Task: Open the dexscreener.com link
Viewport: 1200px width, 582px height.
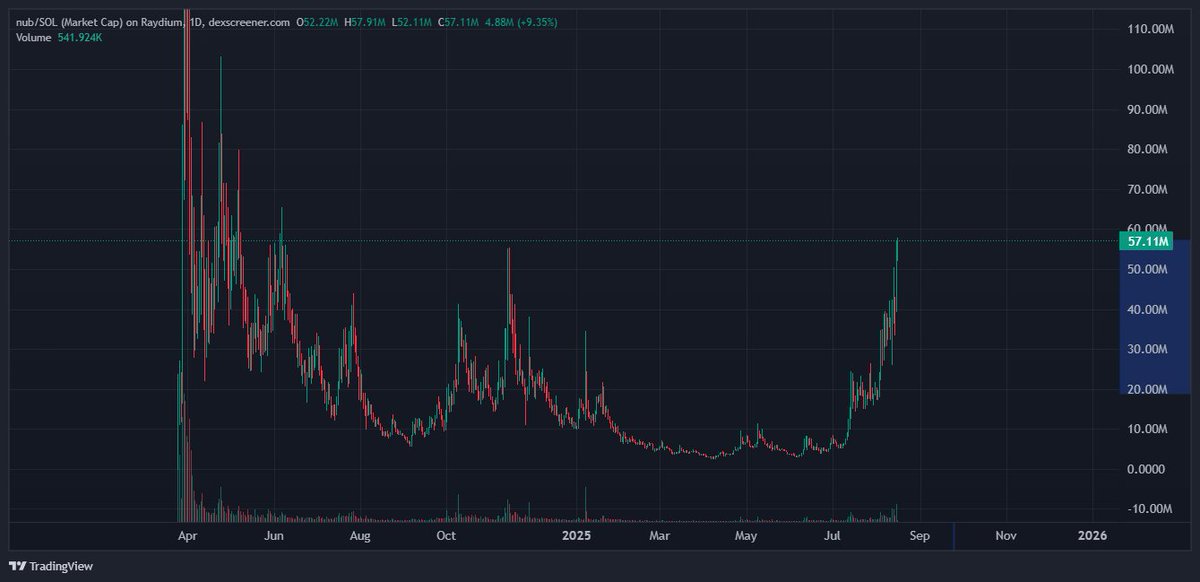Action: pyautogui.click(x=248, y=19)
